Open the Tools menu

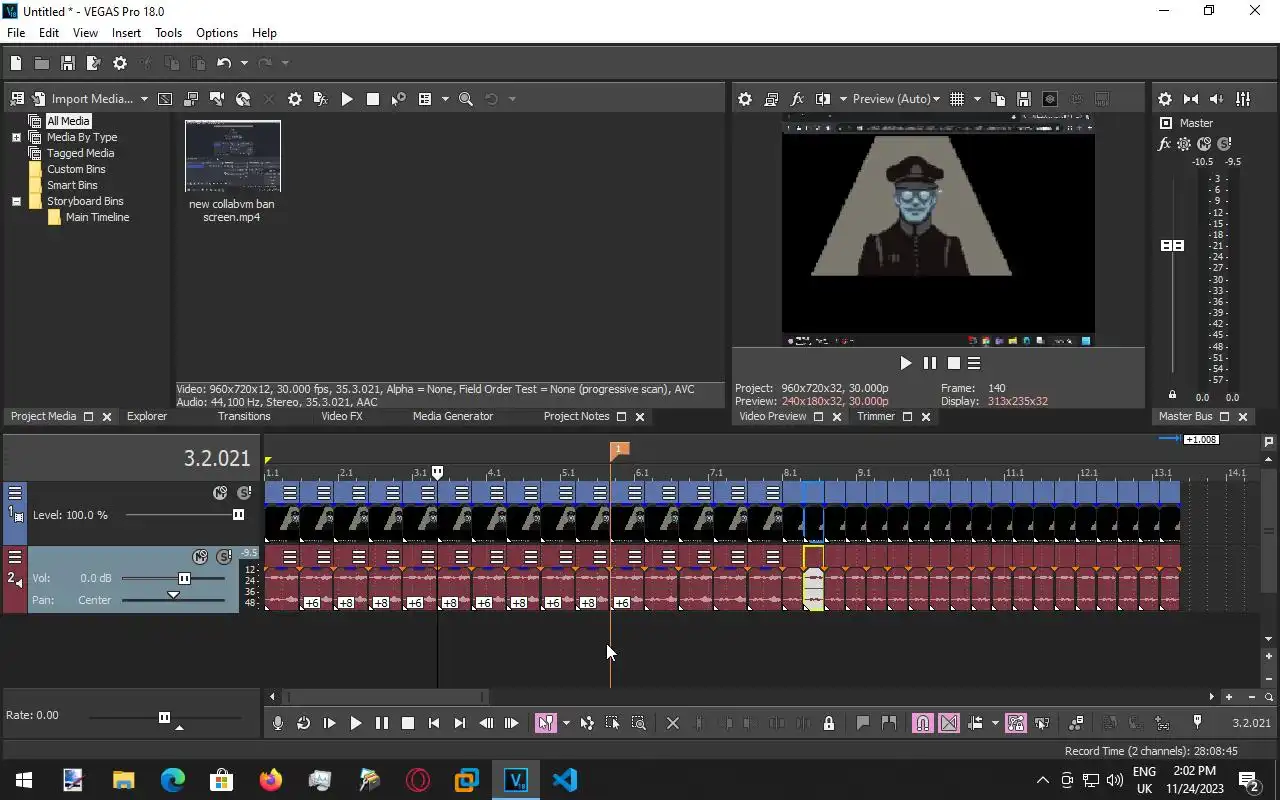point(168,33)
